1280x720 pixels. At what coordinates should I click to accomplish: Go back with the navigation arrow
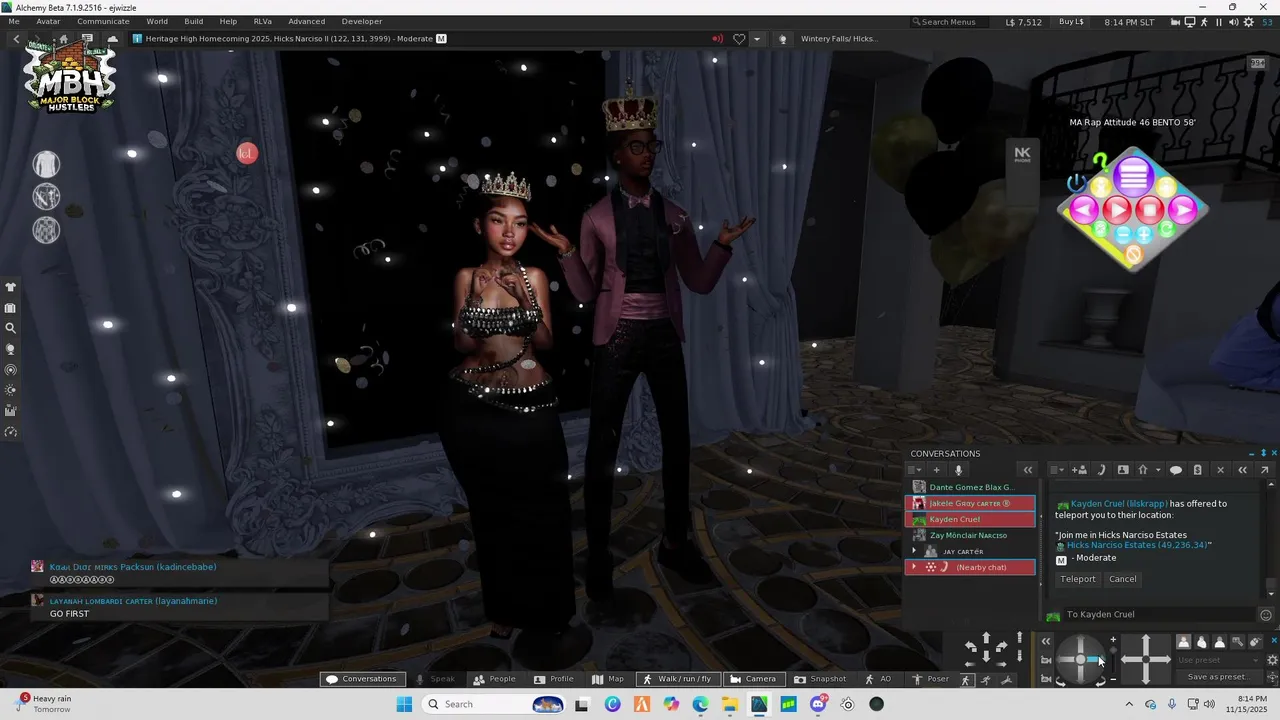pos(16,39)
